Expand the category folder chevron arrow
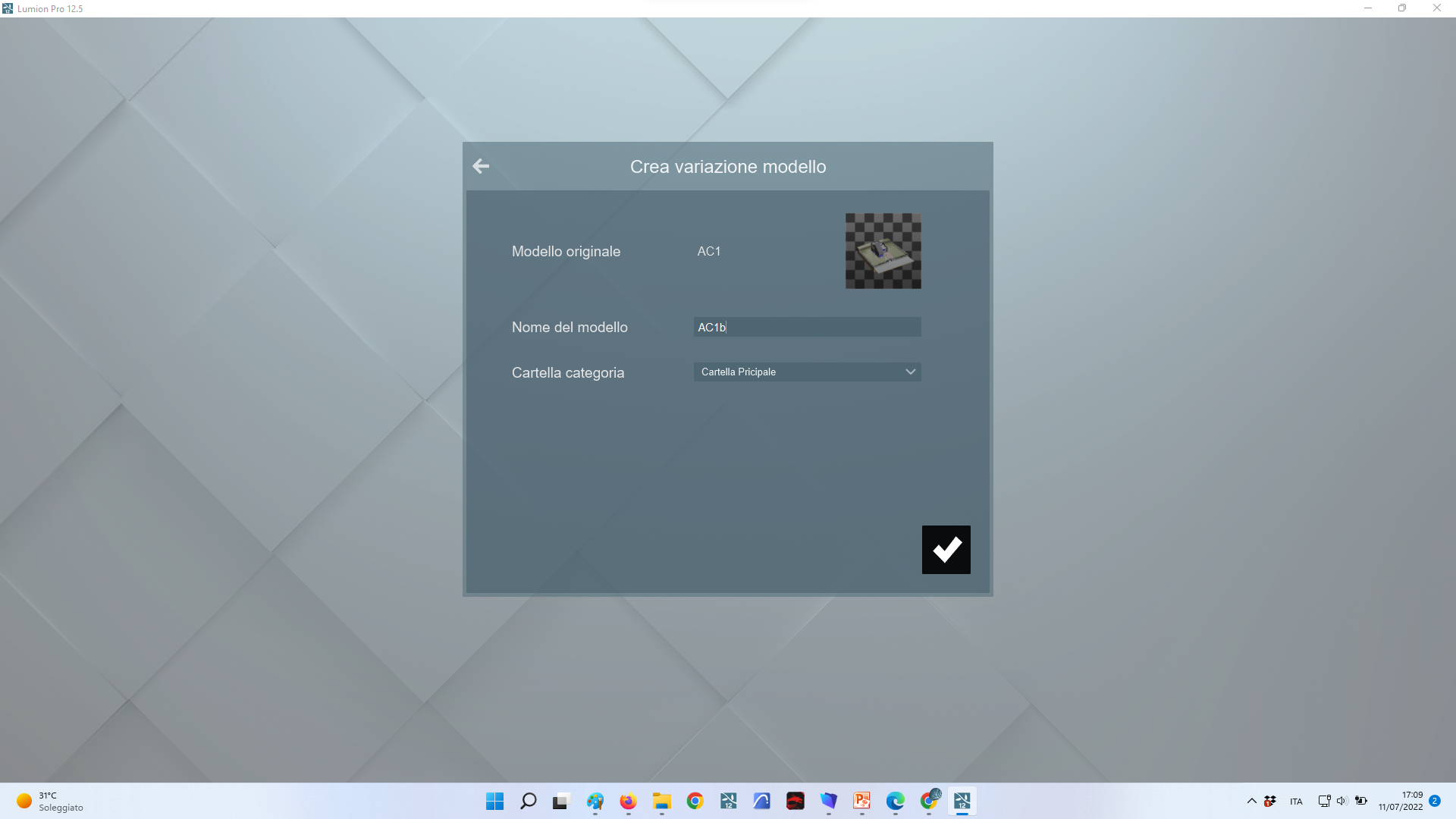Screen dimensions: 1456x819 coord(910,372)
